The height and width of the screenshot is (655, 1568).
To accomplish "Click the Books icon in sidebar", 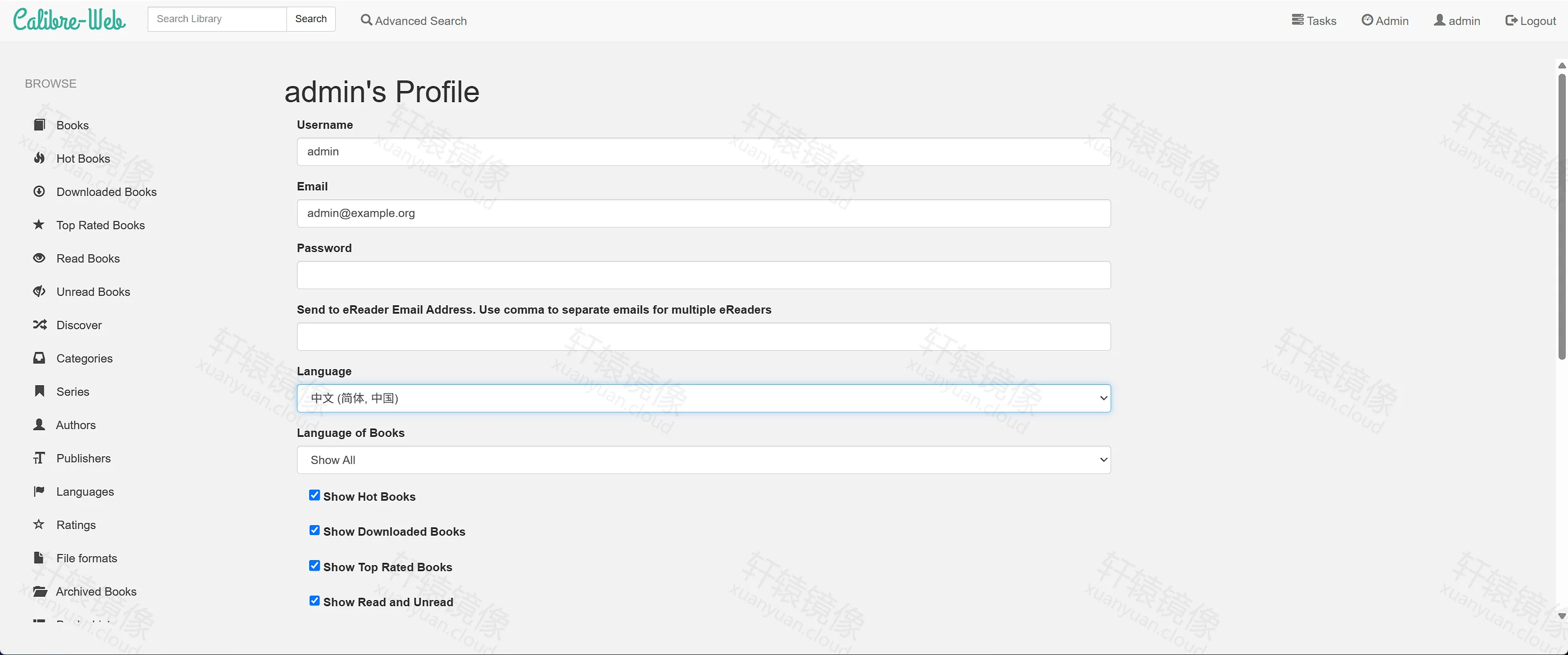I will point(39,125).
